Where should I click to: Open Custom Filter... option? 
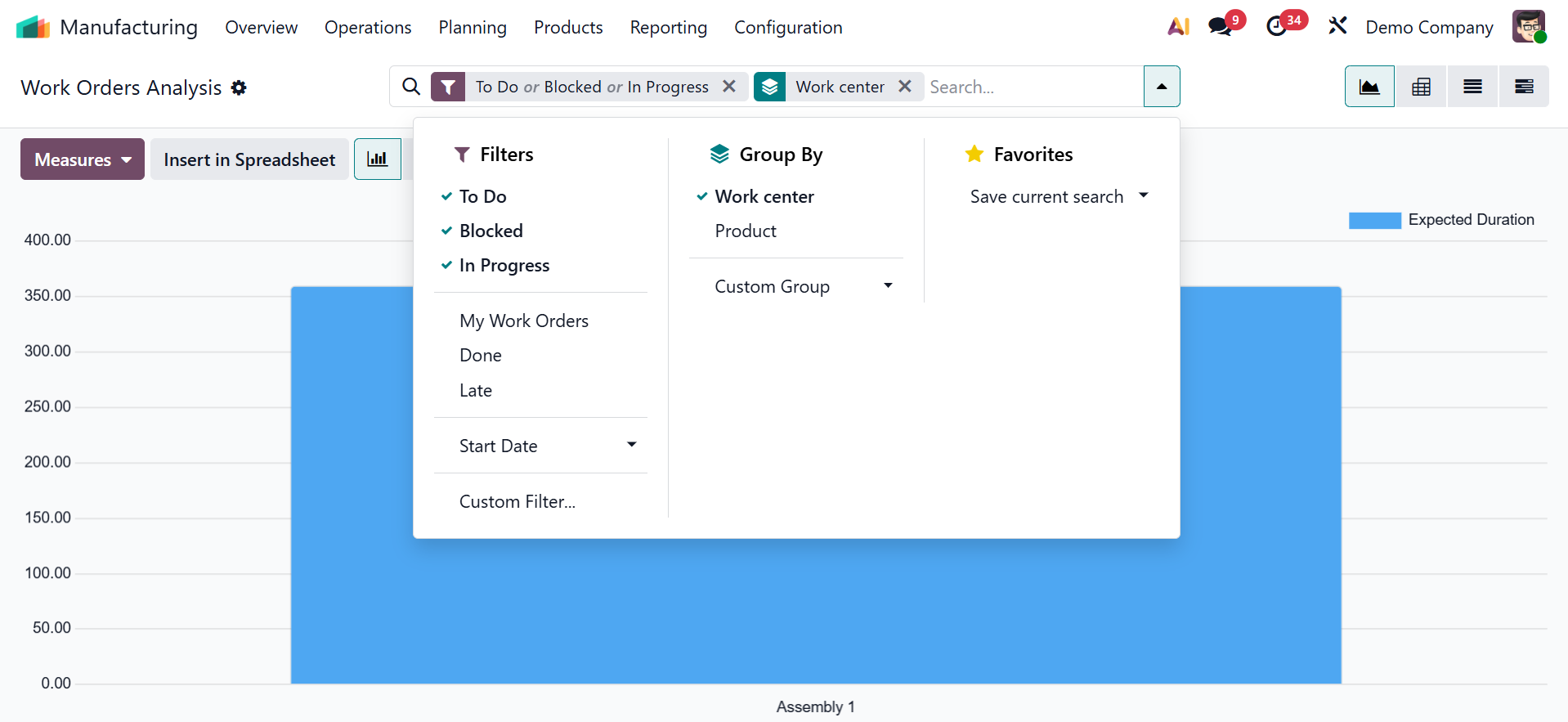click(x=517, y=501)
